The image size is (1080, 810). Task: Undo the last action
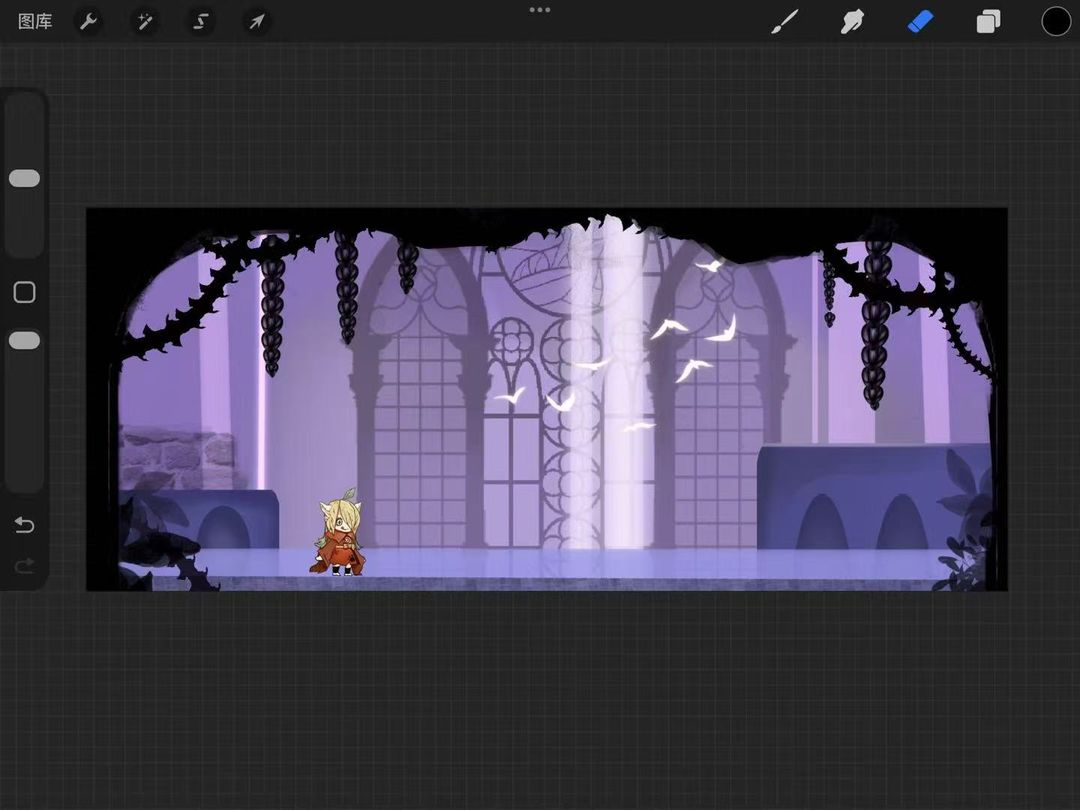(24, 526)
